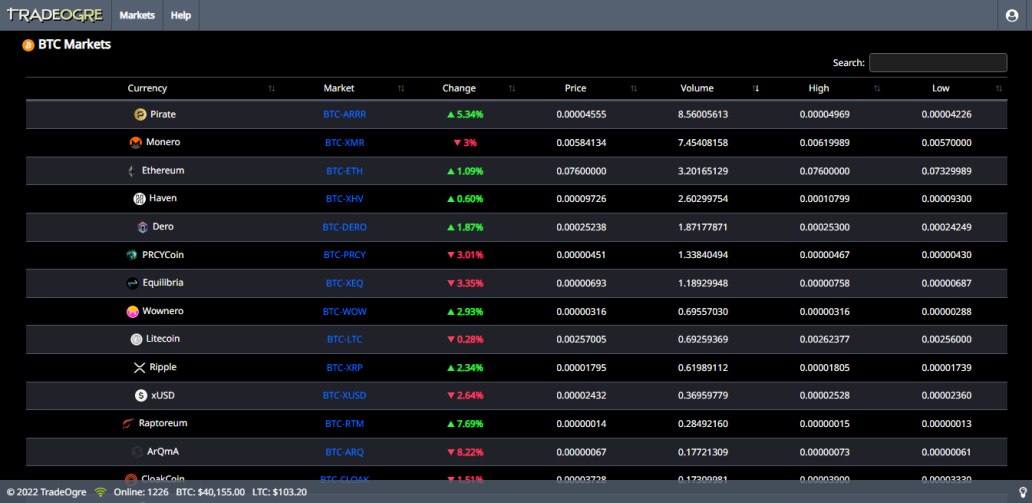This screenshot has width=1032, height=503.
Task: Sort table by High column arrows
Action: pos(877,88)
